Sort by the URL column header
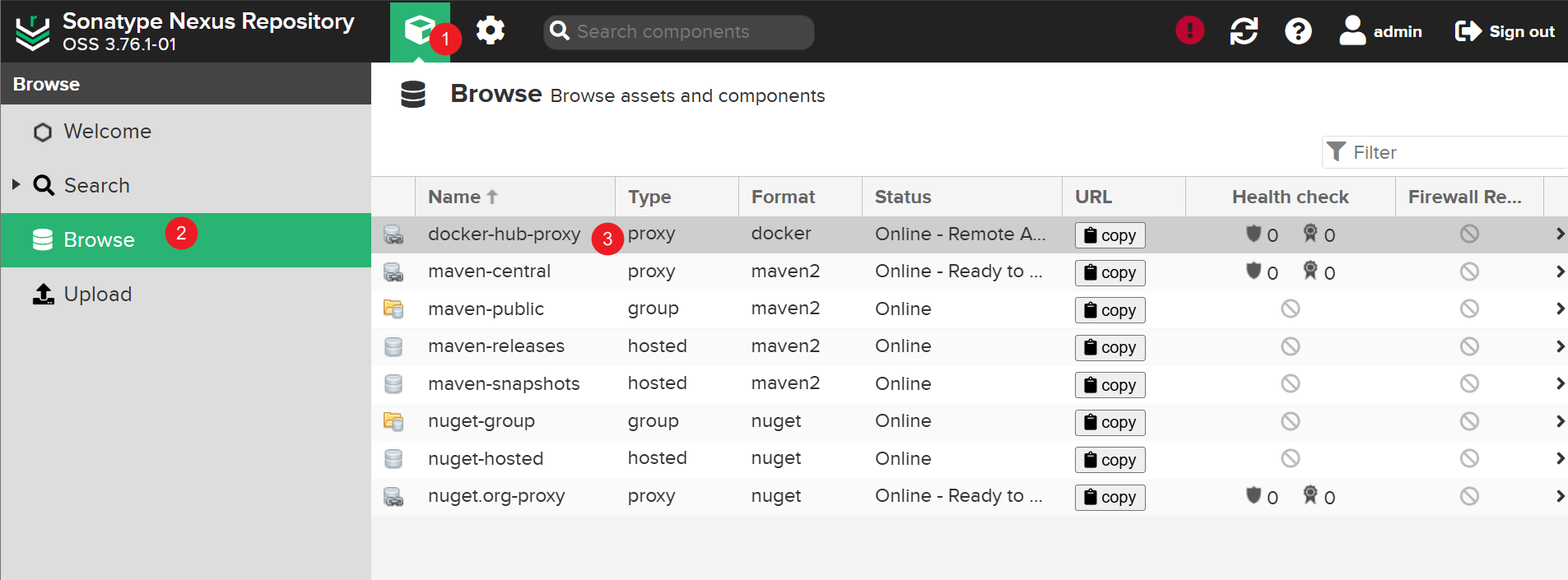This screenshot has height=580, width=1568. click(1124, 197)
